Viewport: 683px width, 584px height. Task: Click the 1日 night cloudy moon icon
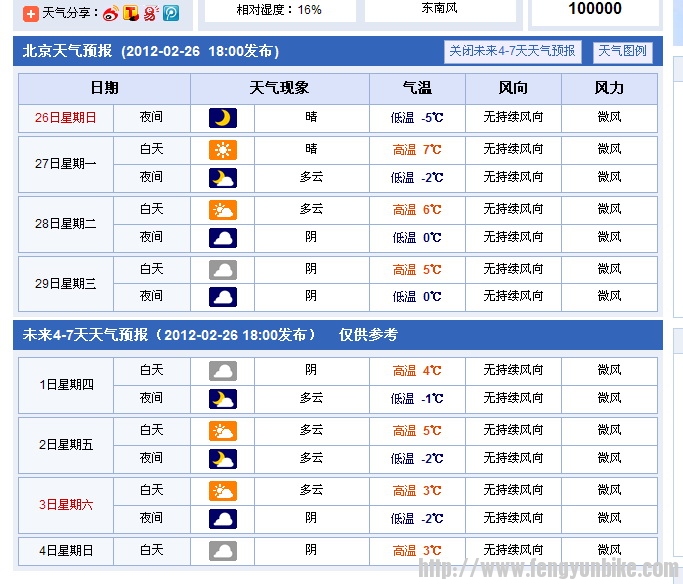point(223,399)
